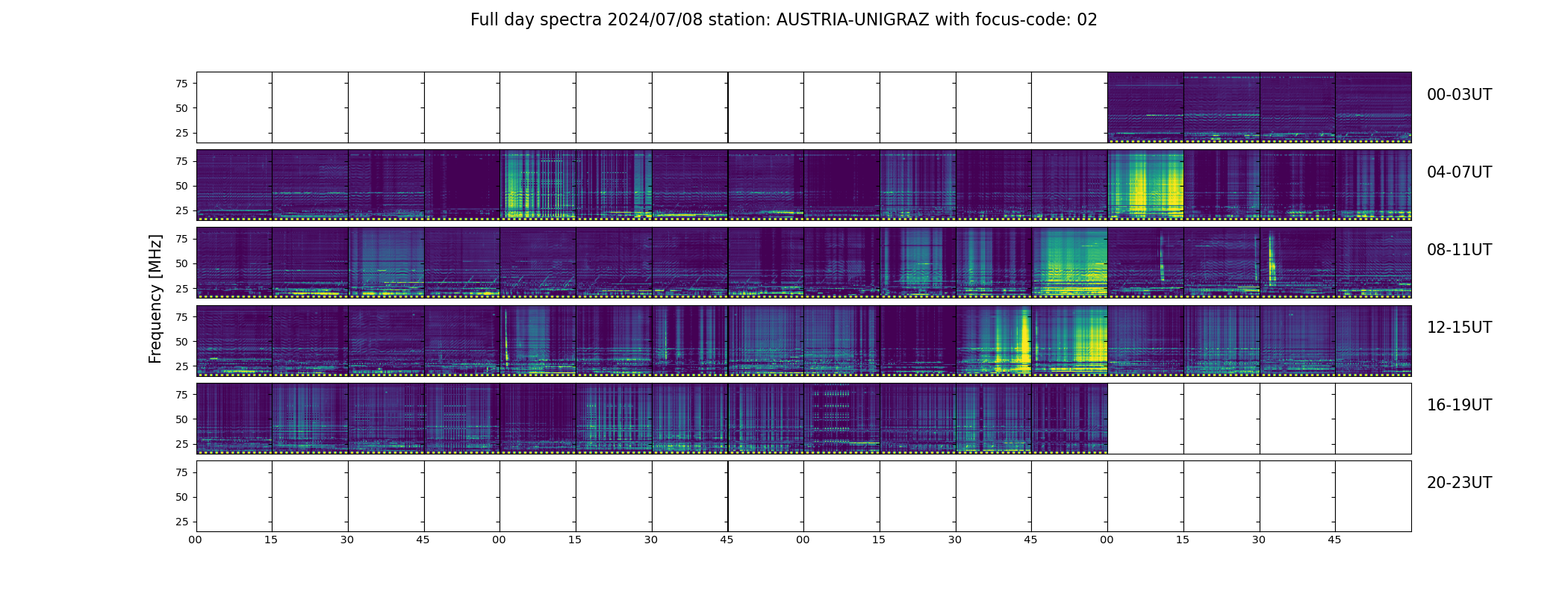This screenshot has height=597, width=1568.
Task: Open the 18:45-19:00 panel in 16-19UT row
Action: pyautogui.click(x=1069, y=418)
